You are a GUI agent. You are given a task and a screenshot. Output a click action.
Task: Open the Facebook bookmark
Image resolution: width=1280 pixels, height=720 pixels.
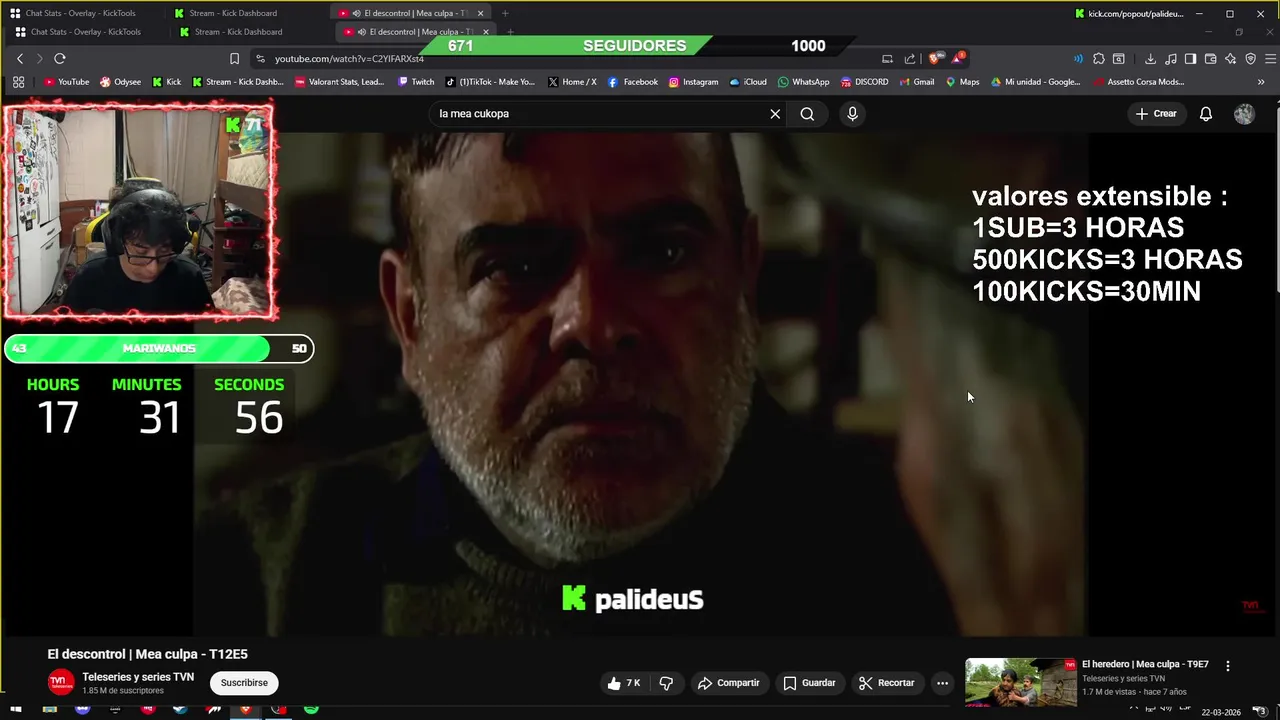[633, 82]
